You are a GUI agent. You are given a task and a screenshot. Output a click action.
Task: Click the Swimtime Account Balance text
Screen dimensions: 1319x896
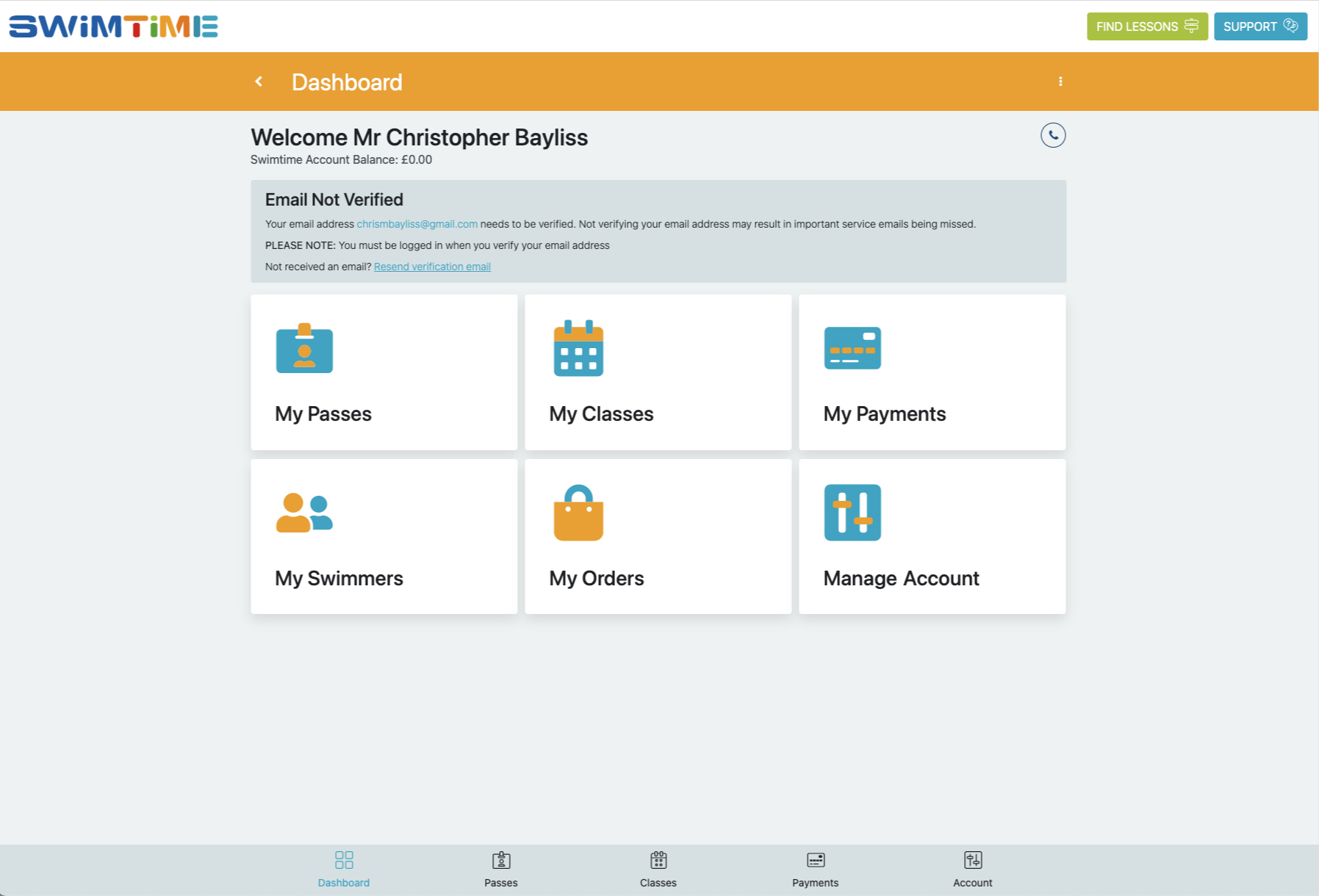tap(341, 160)
